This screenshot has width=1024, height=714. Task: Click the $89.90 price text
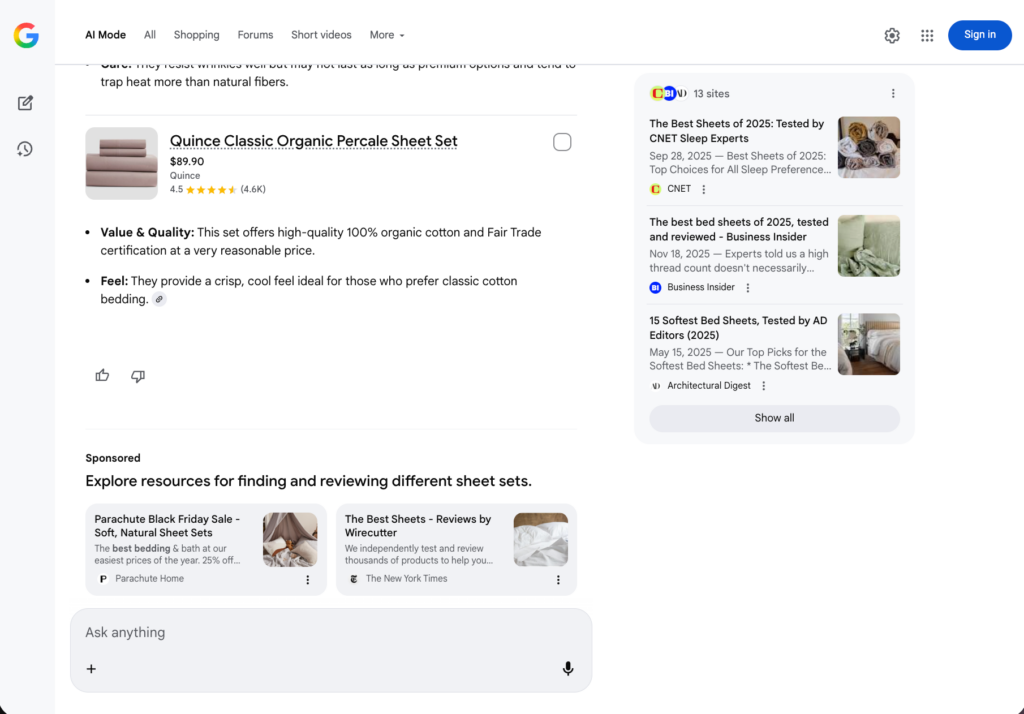[187, 161]
